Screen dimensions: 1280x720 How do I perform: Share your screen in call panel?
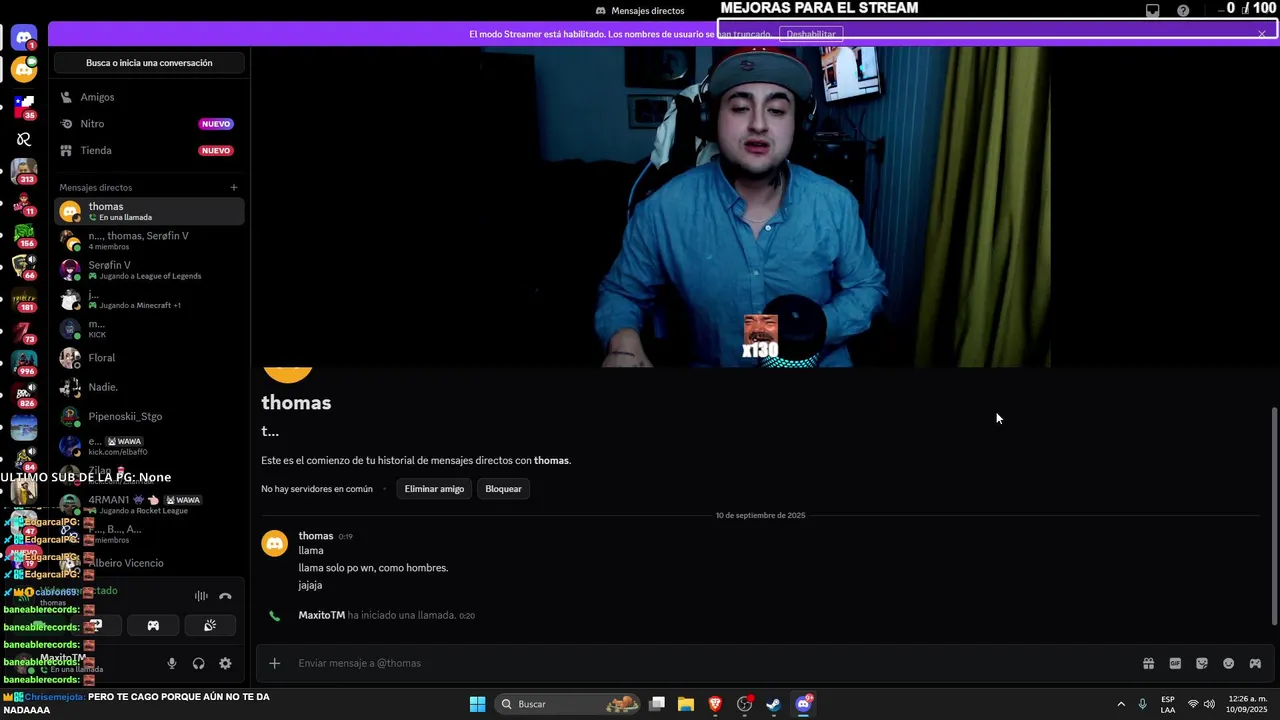tap(96, 625)
